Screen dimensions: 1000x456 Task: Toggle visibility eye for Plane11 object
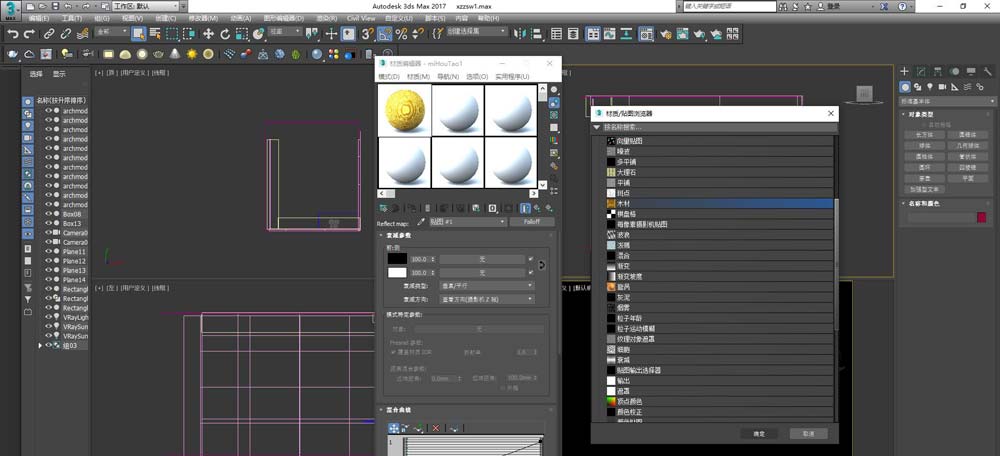click(48, 252)
